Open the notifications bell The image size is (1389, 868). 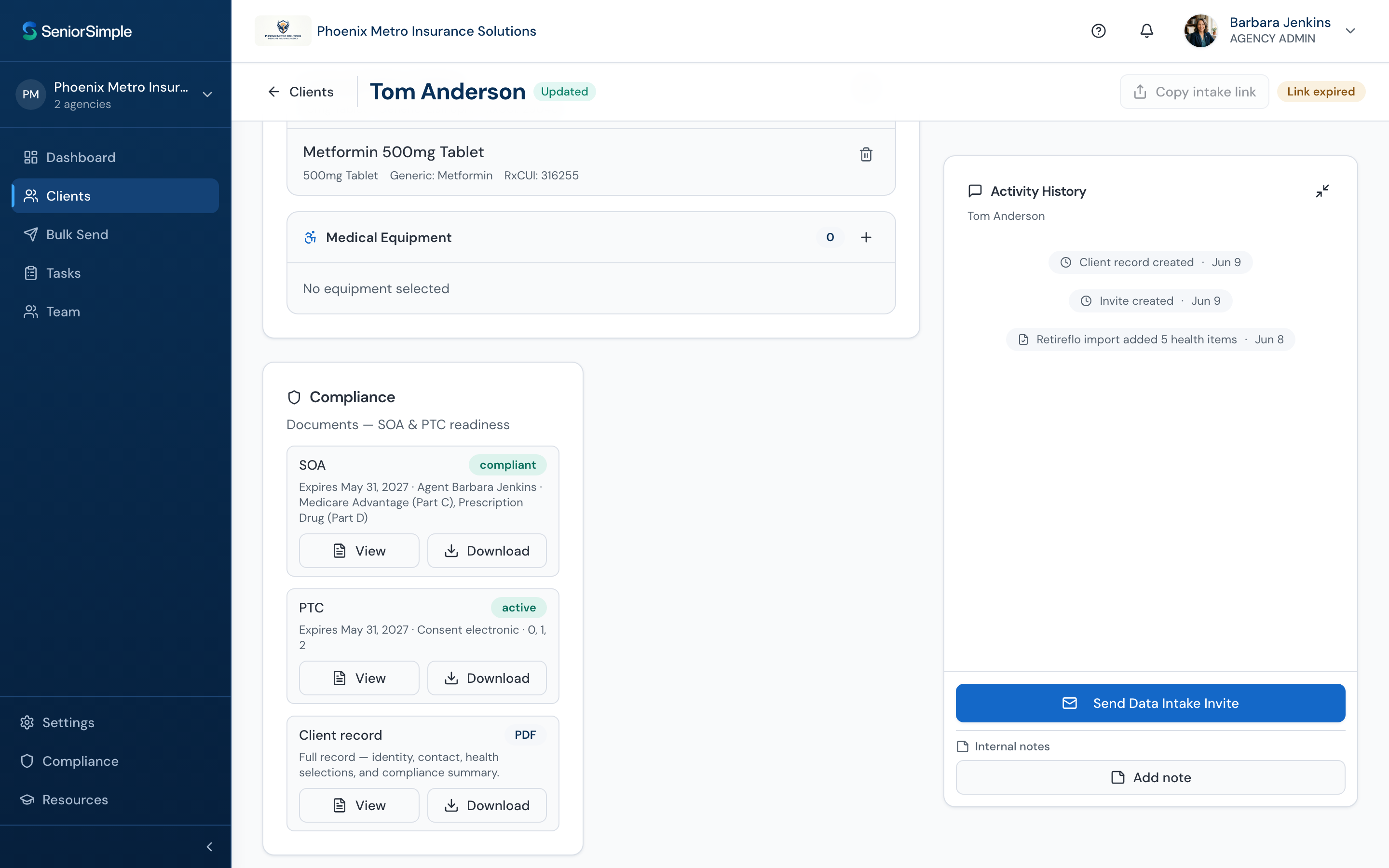click(1146, 31)
